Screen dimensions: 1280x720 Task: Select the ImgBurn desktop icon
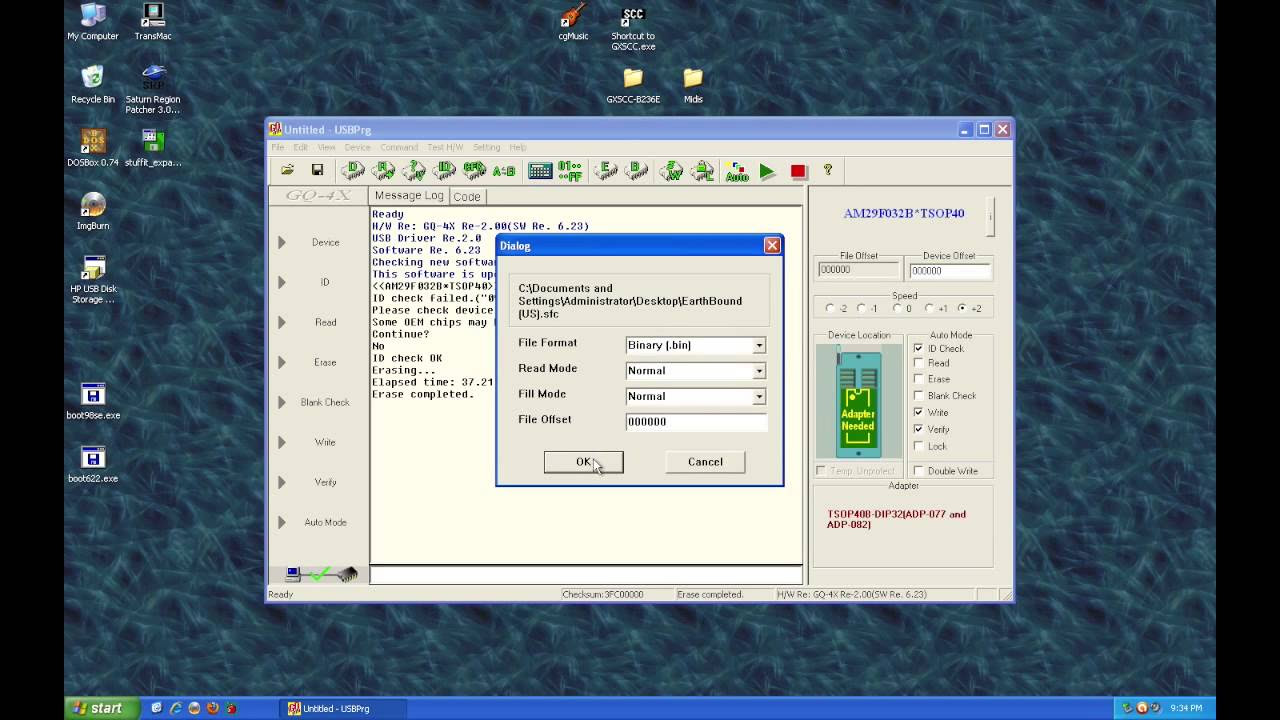point(93,211)
